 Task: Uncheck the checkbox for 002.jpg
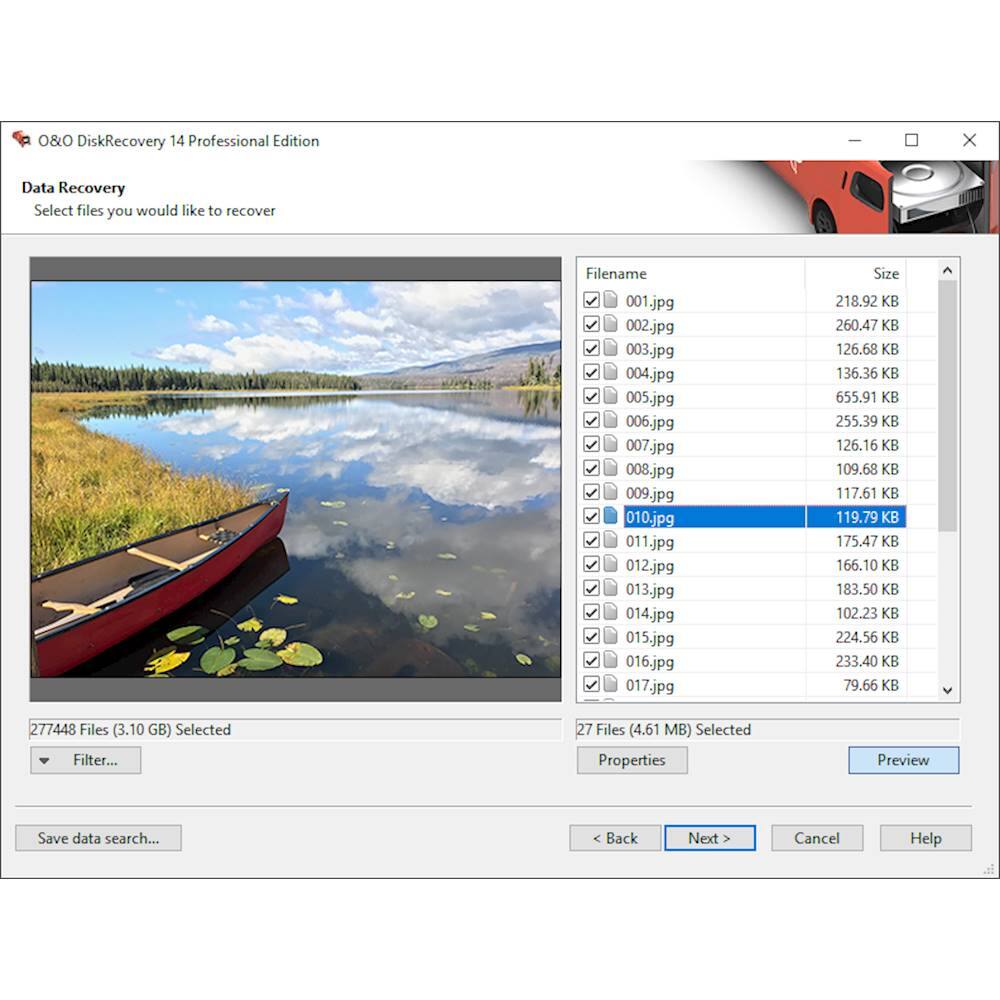click(x=591, y=325)
